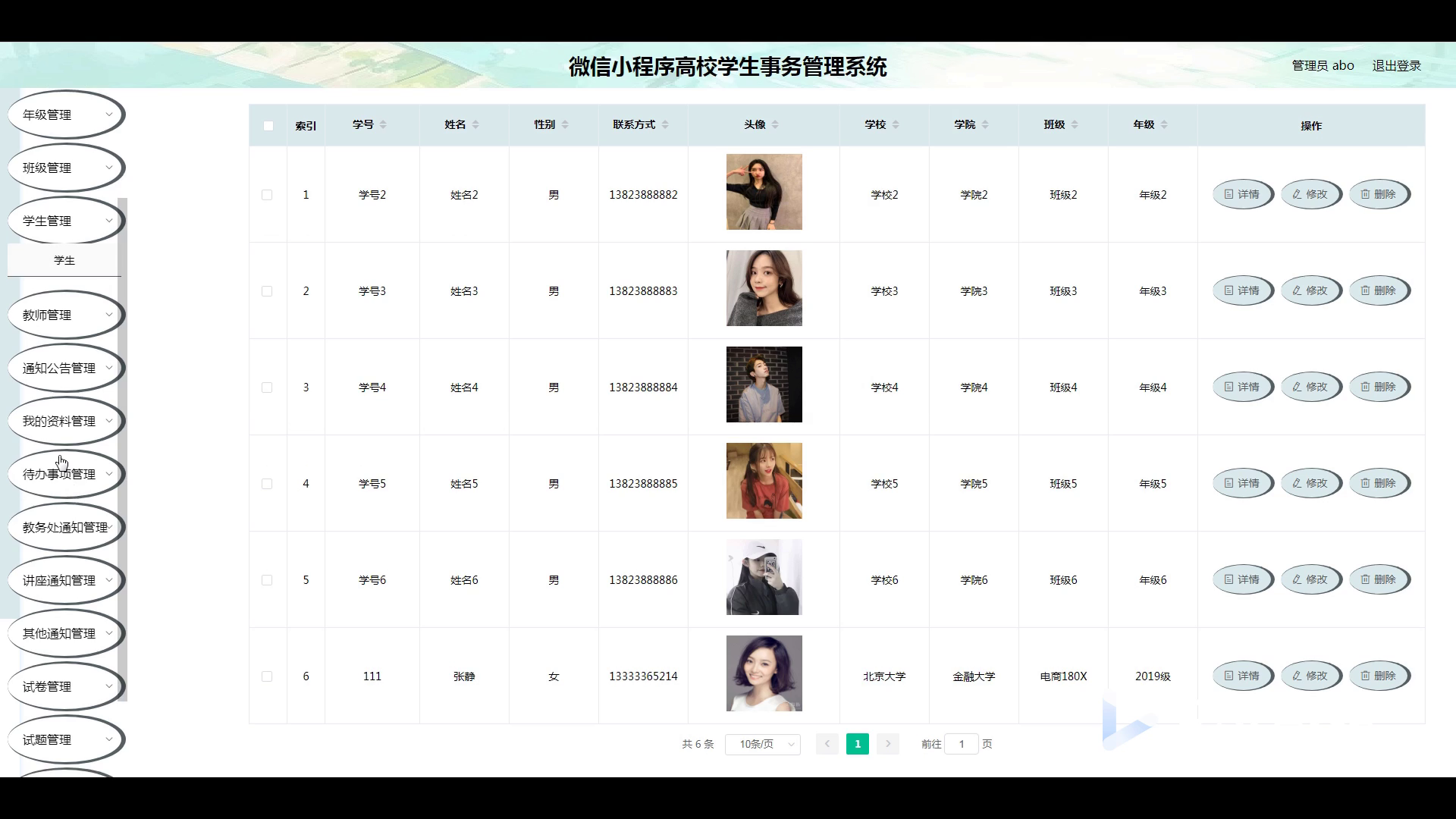
Task: Sort by 学号 column sort arrows
Action: [x=383, y=125]
